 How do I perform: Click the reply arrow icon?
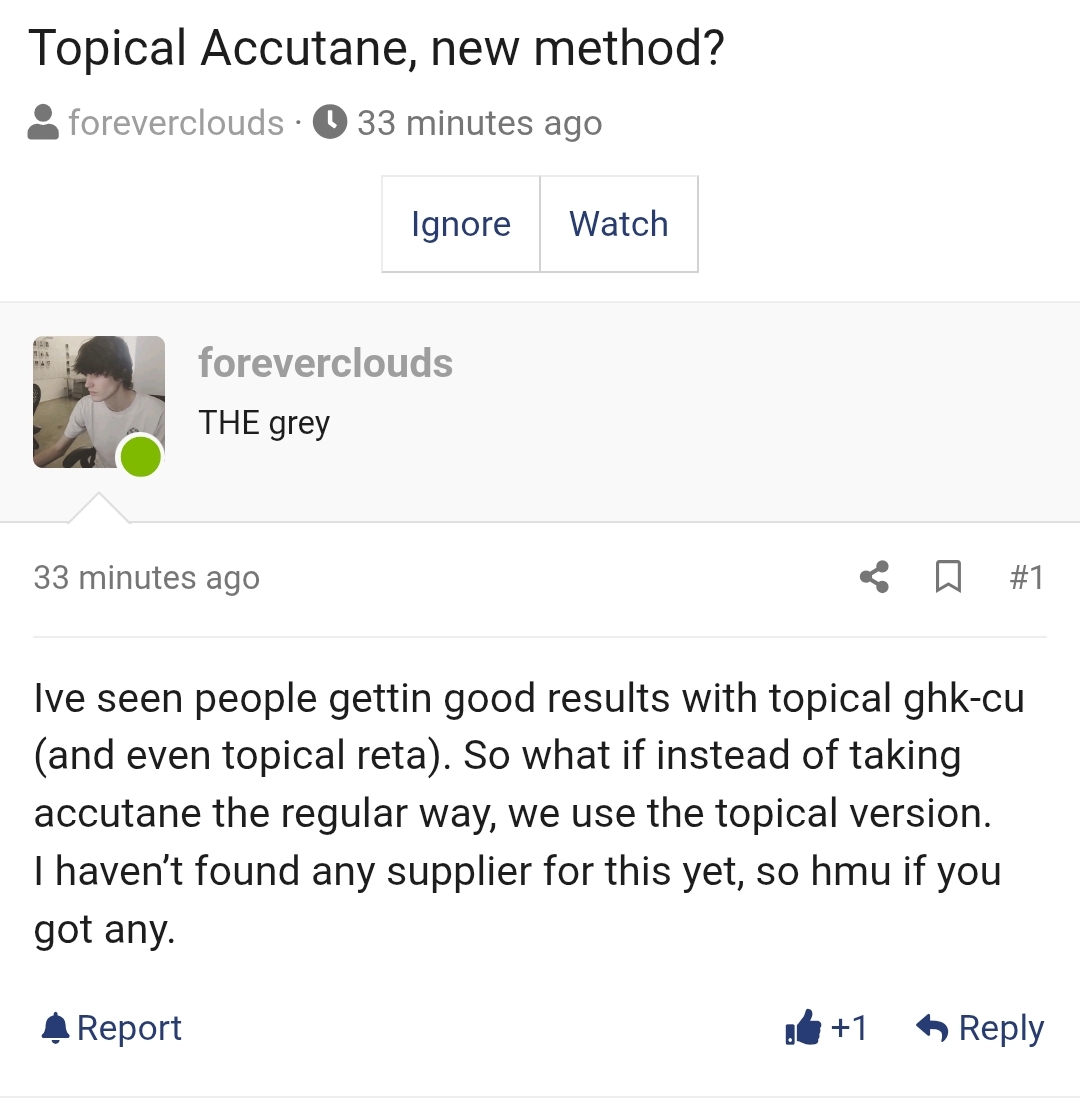pos(932,1027)
